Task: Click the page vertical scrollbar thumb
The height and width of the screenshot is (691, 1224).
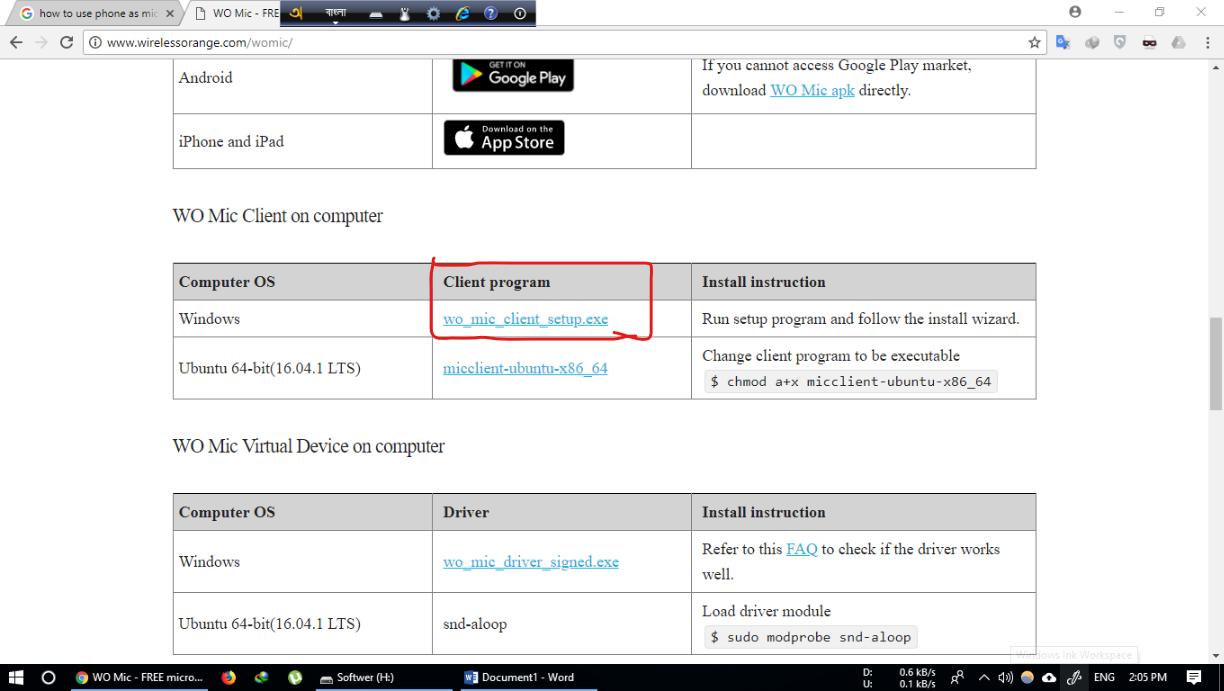Action: [1215, 364]
